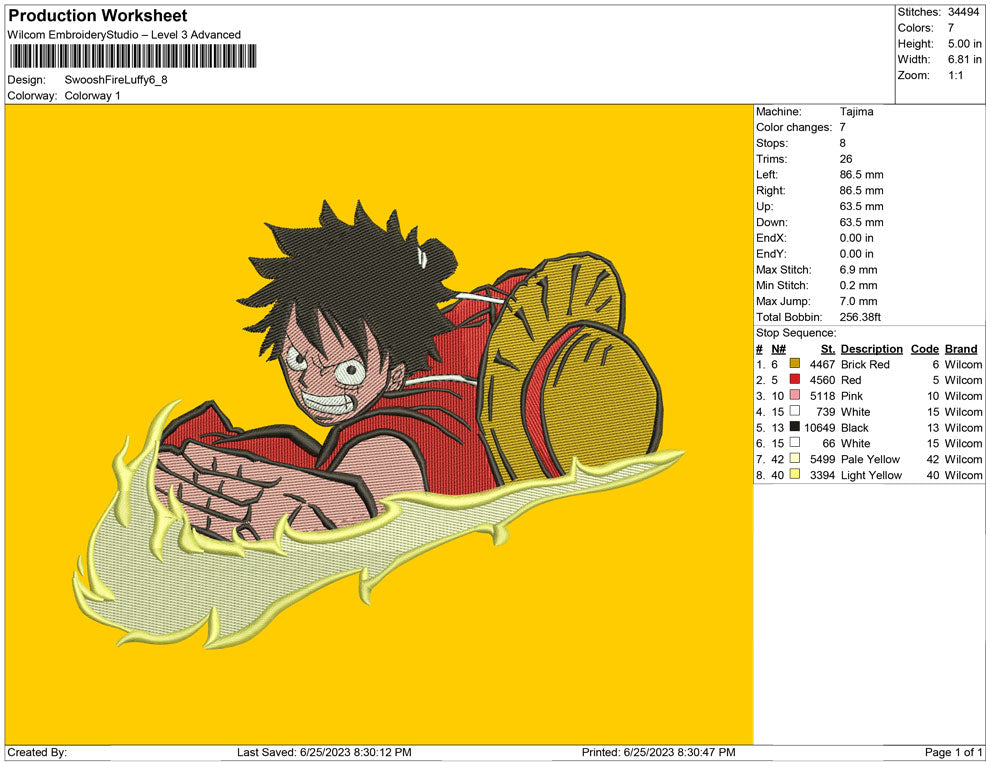Screen dimensions: 990x762
Task: Click the Min Stitch value '0.2 mm'
Action: [858, 285]
